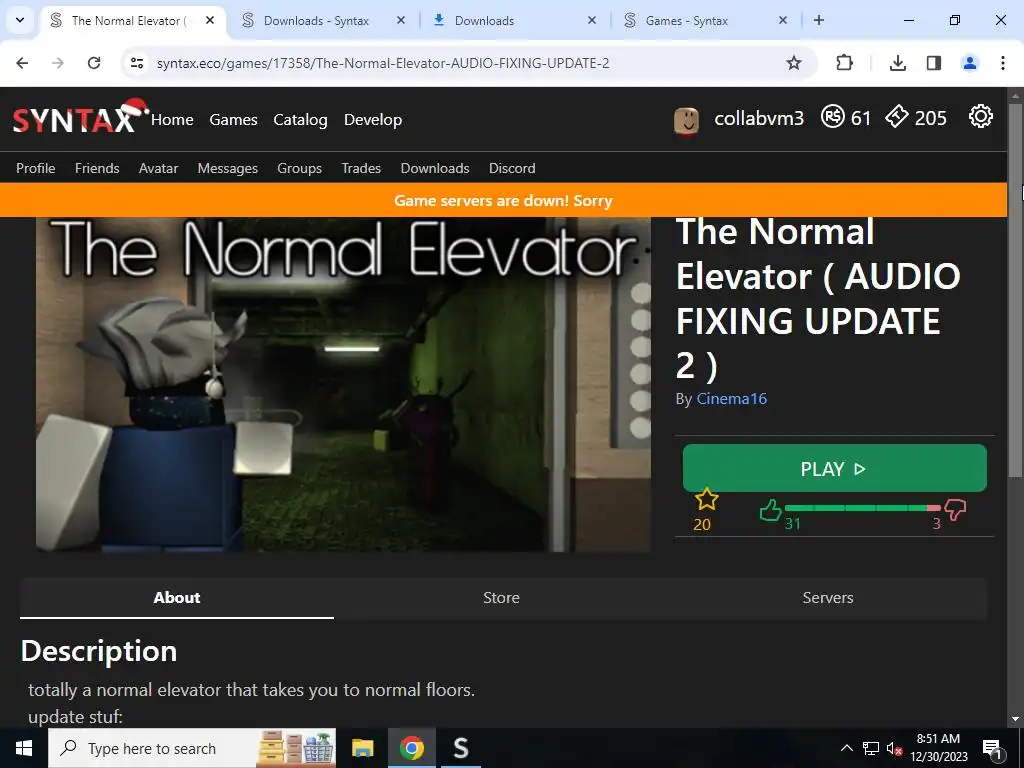Open the collabvm3 avatar head icon

(x=686, y=120)
